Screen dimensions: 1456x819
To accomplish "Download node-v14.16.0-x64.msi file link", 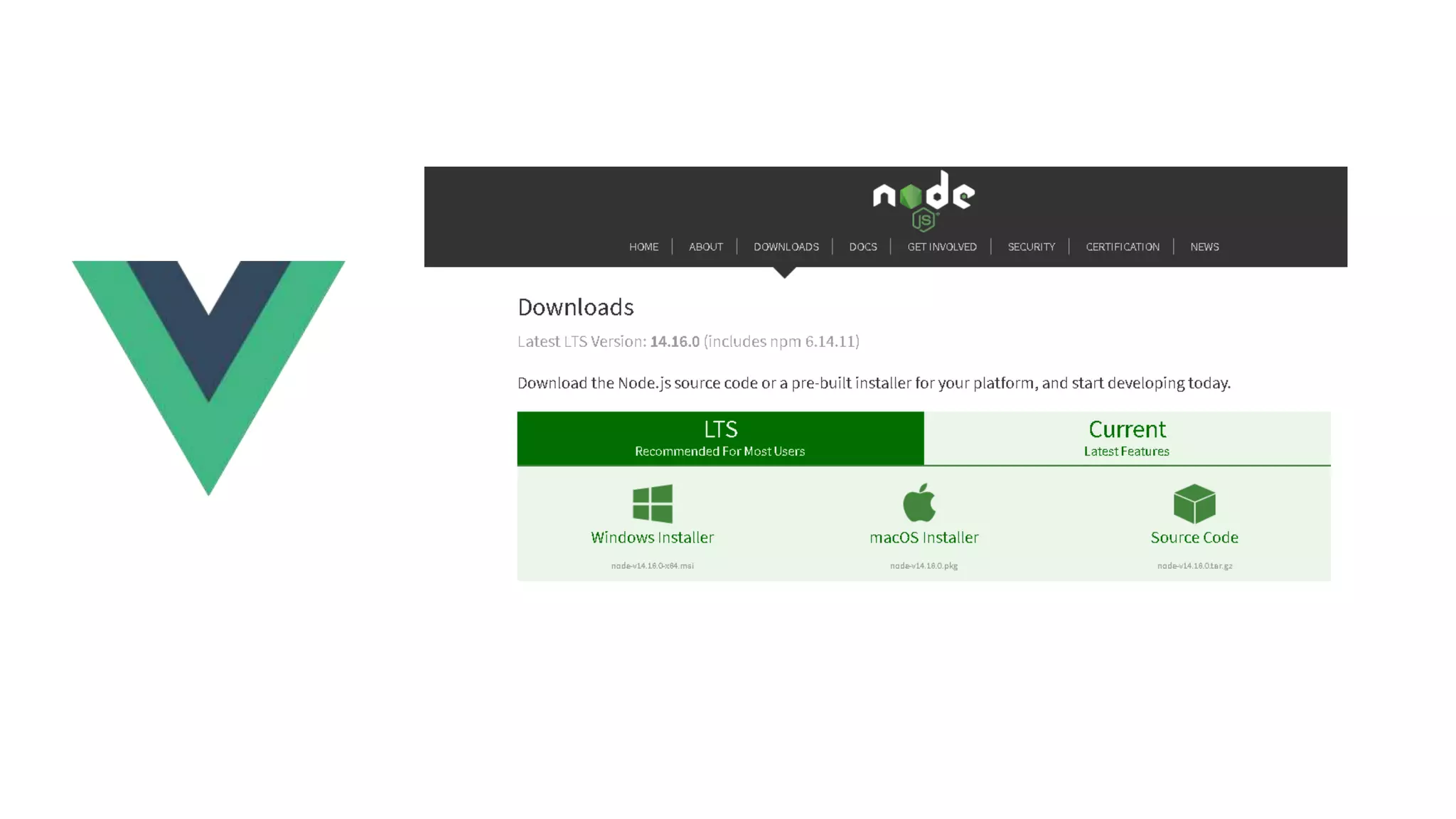I will pos(652,566).
